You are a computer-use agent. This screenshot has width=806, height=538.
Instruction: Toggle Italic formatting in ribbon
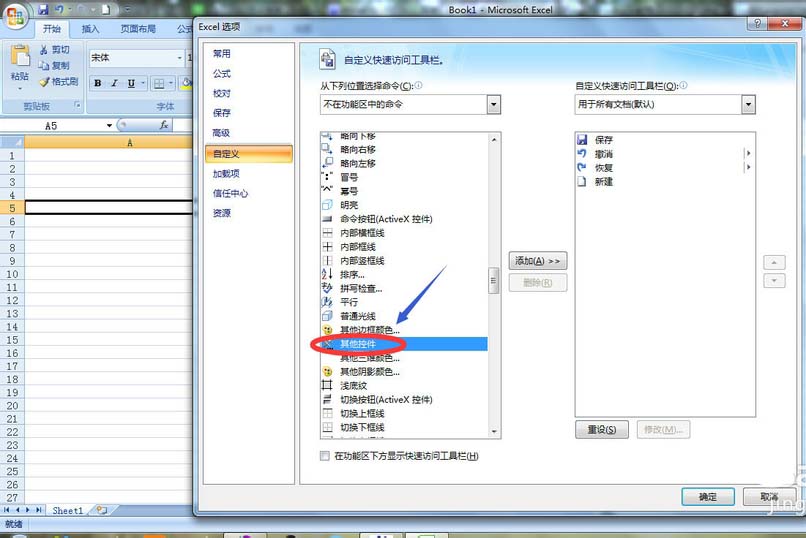tap(115, 83)
